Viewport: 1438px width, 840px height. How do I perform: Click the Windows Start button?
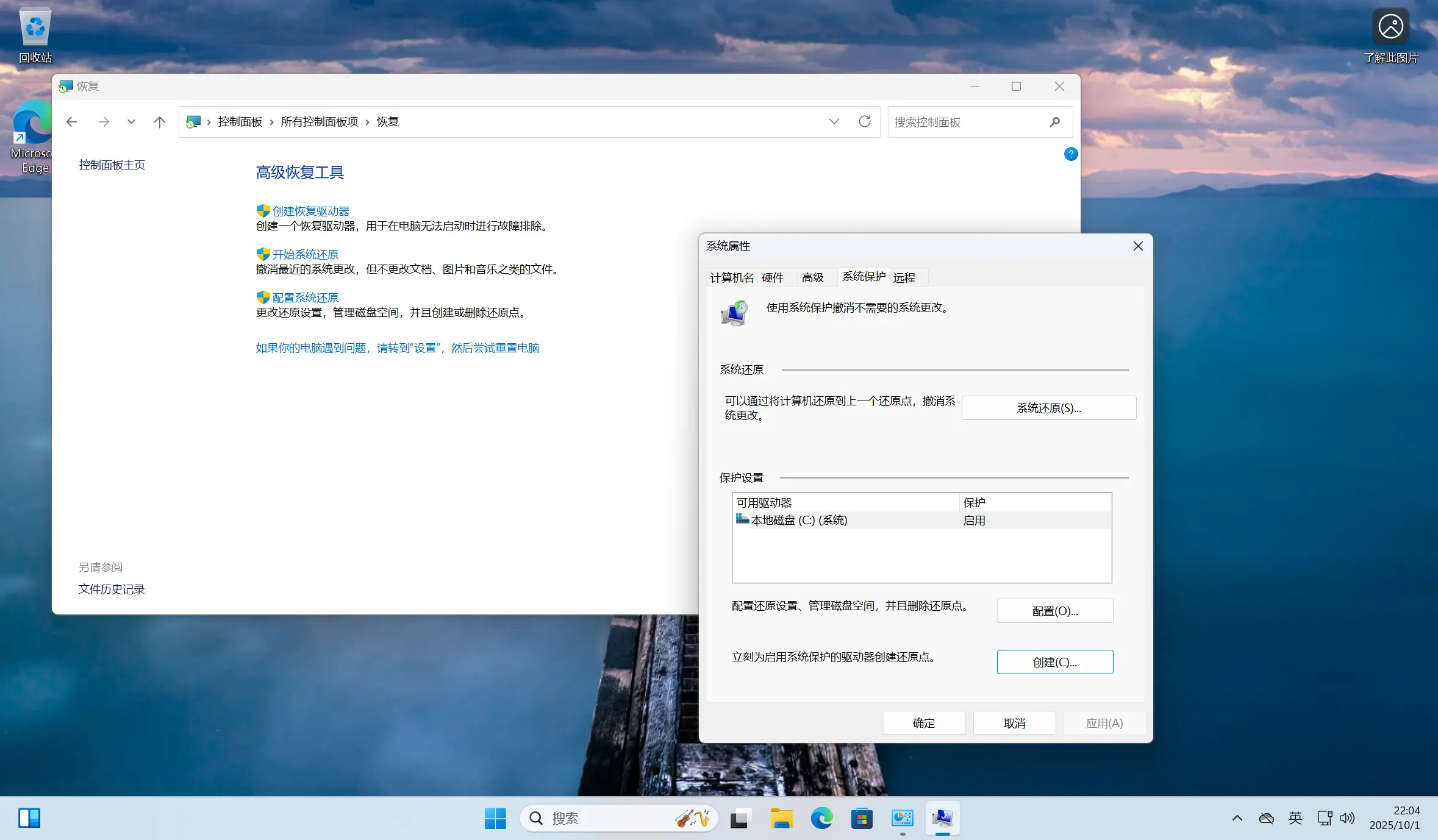(495, 818)
